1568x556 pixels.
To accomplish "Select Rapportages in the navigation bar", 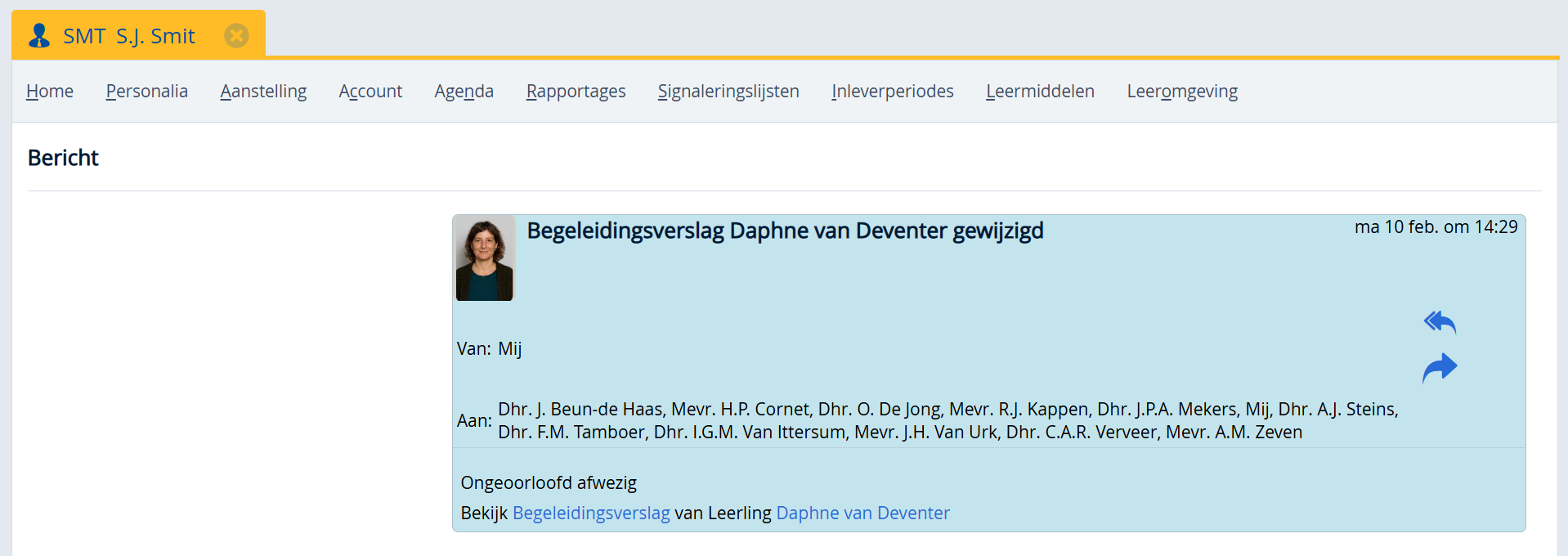I will [576, 91].
